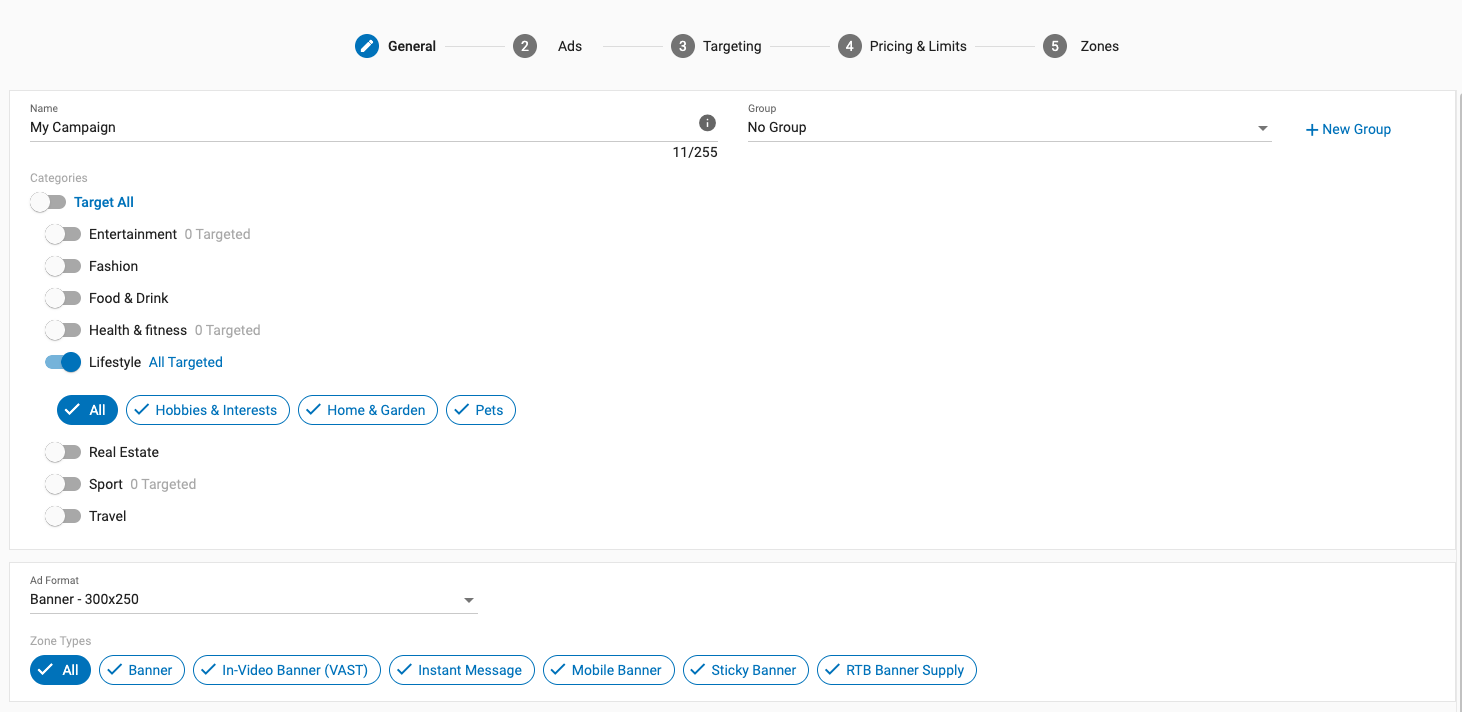1462x712 pixels.
Task: Uncheck the Pets subcategory chip
Action: [480, 410]
